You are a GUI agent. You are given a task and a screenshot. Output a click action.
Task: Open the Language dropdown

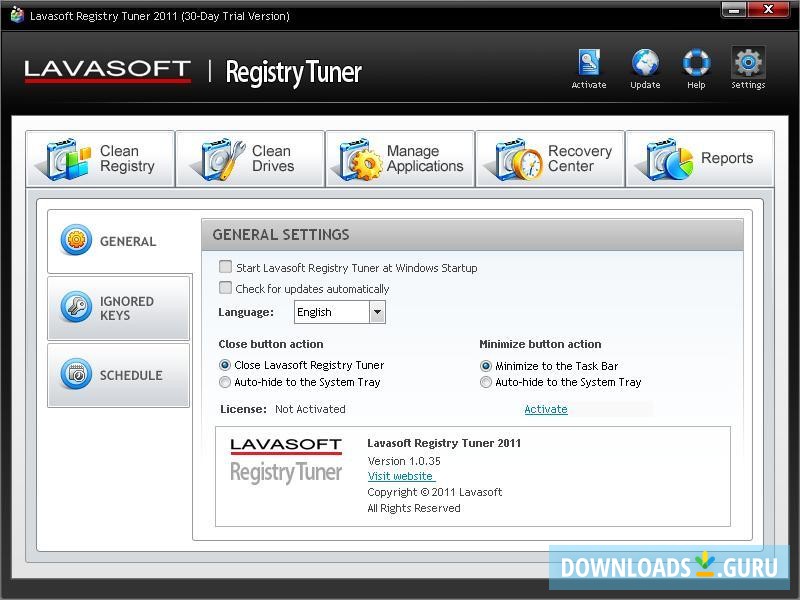coord(378,312)
